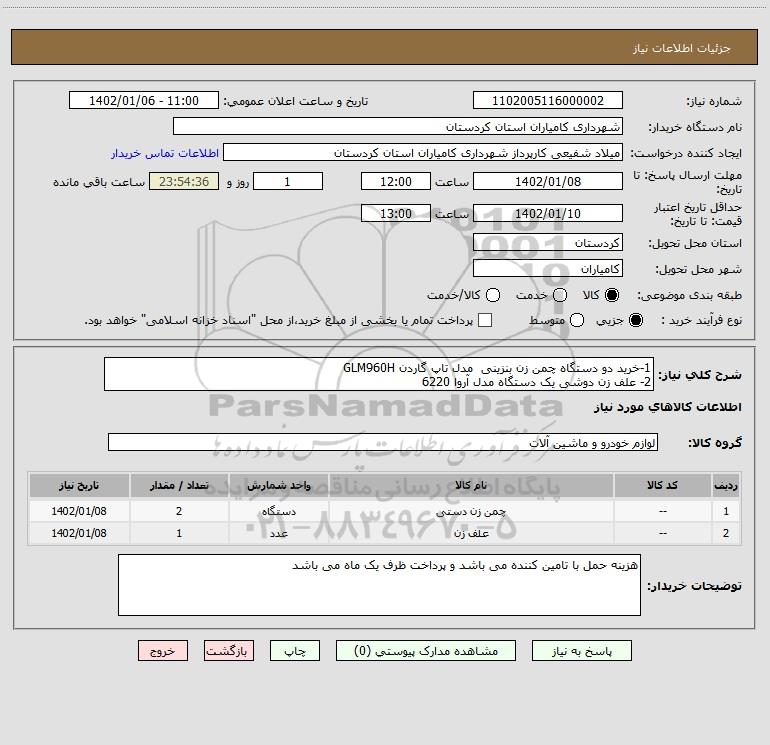Viewport: 770px width, 745px height.
Task: Click the announcement date field 1402/01/06 - 11:00
Action: tap(144, 100)
